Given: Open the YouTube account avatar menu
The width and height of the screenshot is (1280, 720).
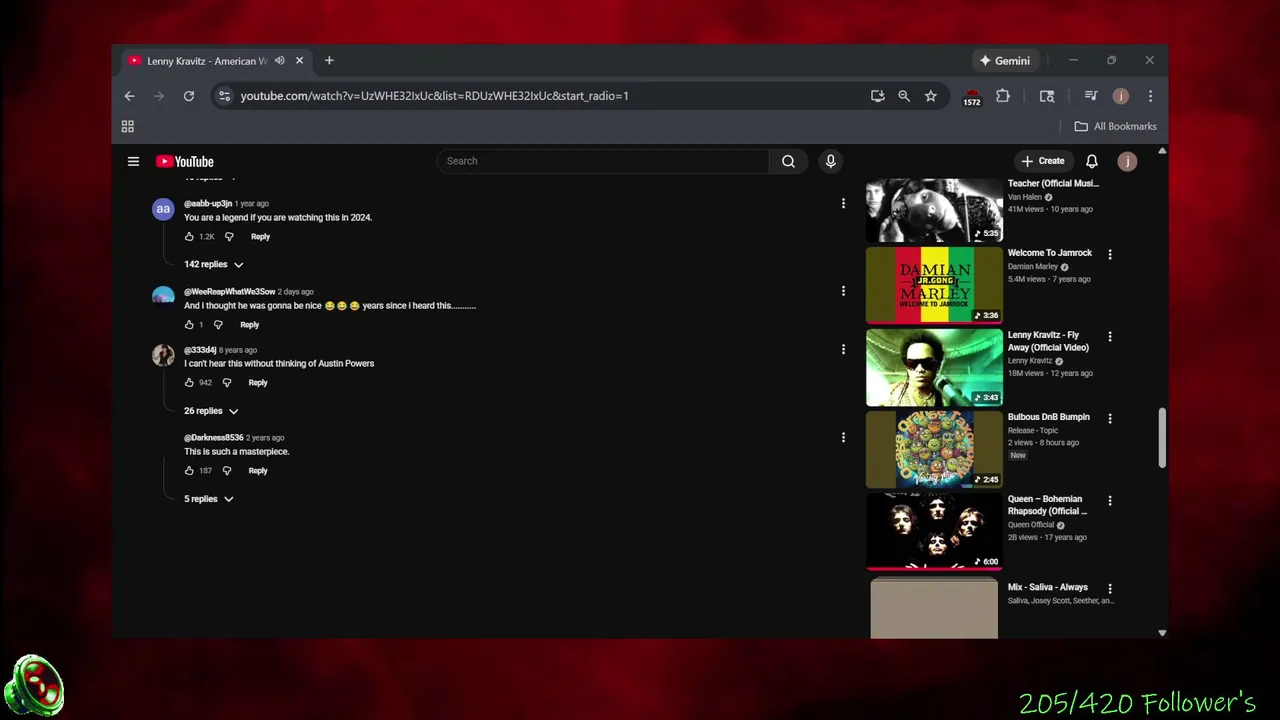Looking at the screenshot, I should [1127, 161].
